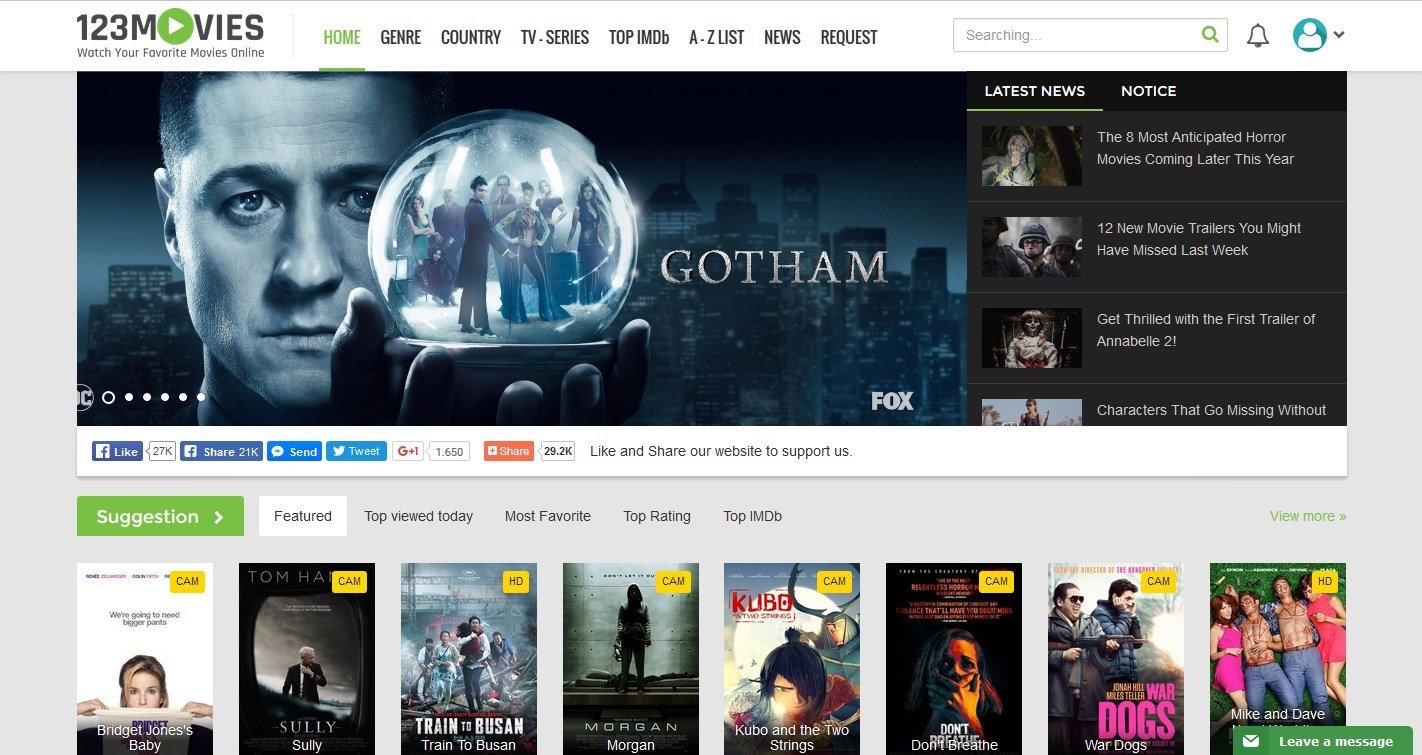Open the Morgan movie poster

click(631, 659)
